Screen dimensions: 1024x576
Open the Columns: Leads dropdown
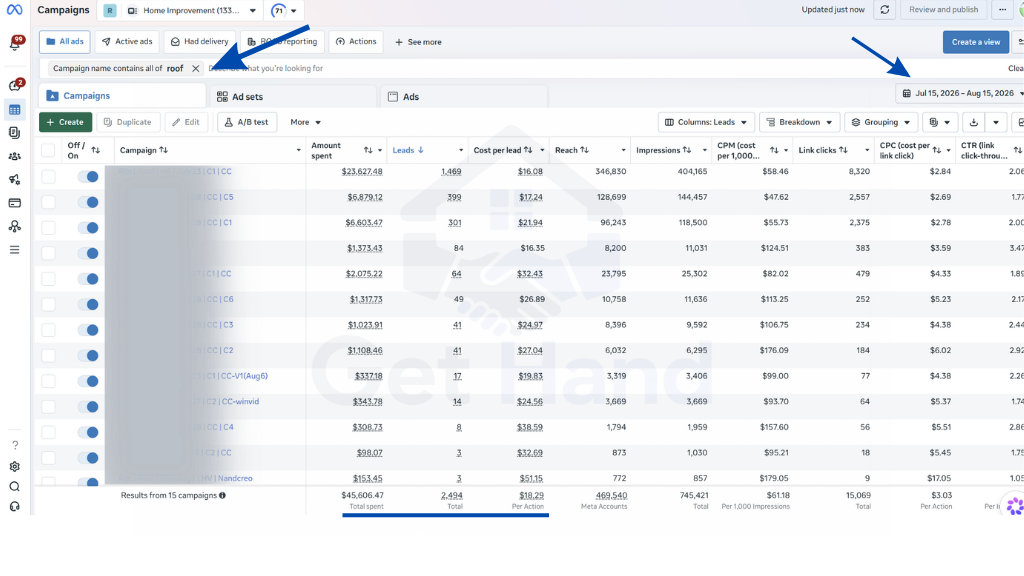706,122
